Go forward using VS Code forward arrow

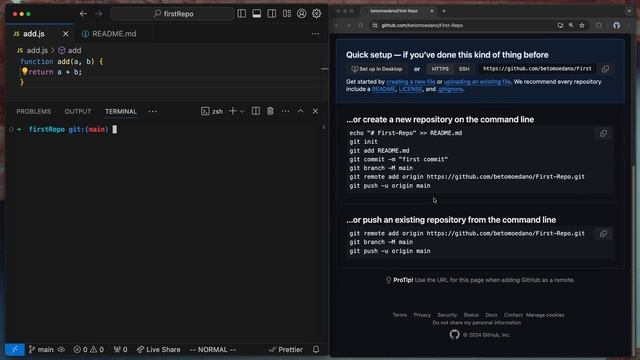pyautogui.click(x=99, y=14)
